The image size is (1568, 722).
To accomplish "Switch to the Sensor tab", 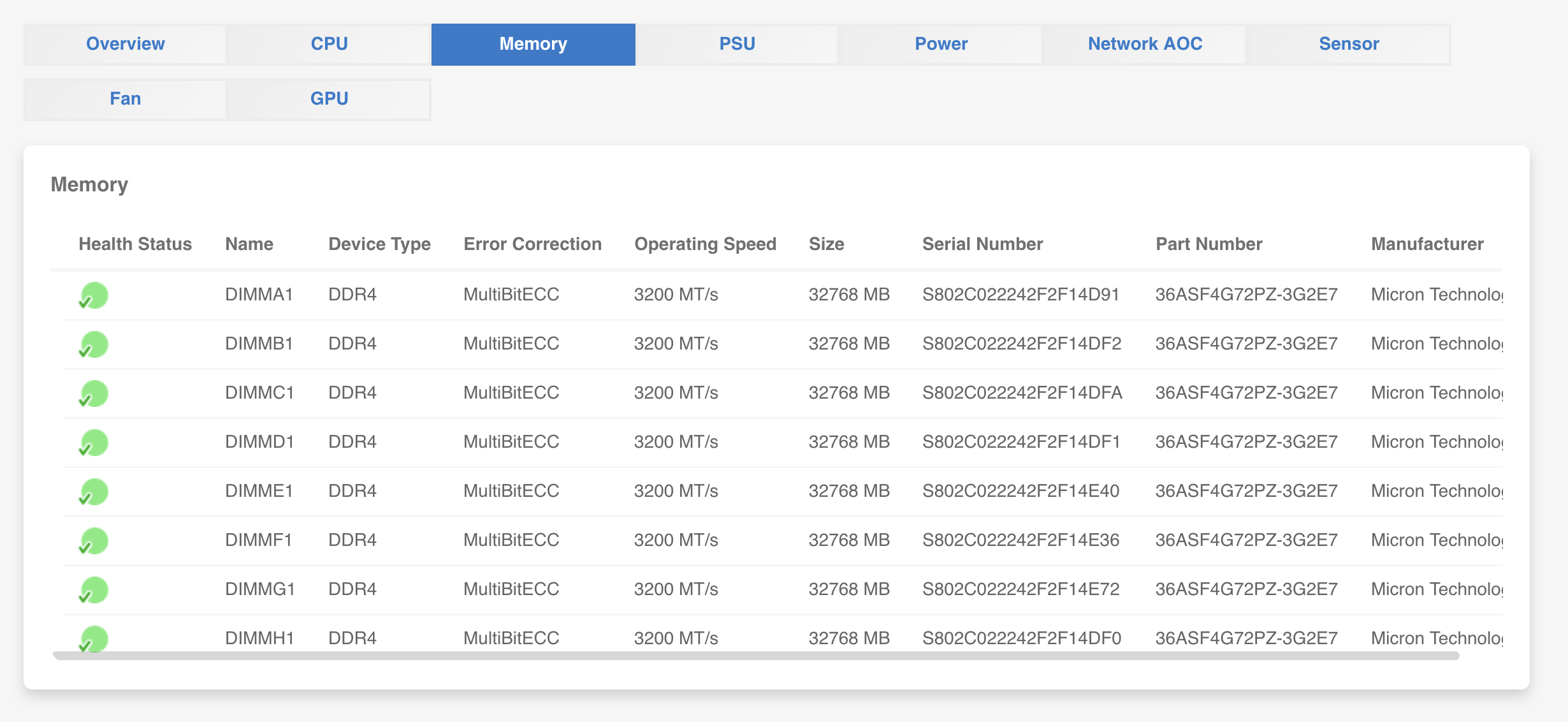I will pyautogui.click(x=1348, y=44).
